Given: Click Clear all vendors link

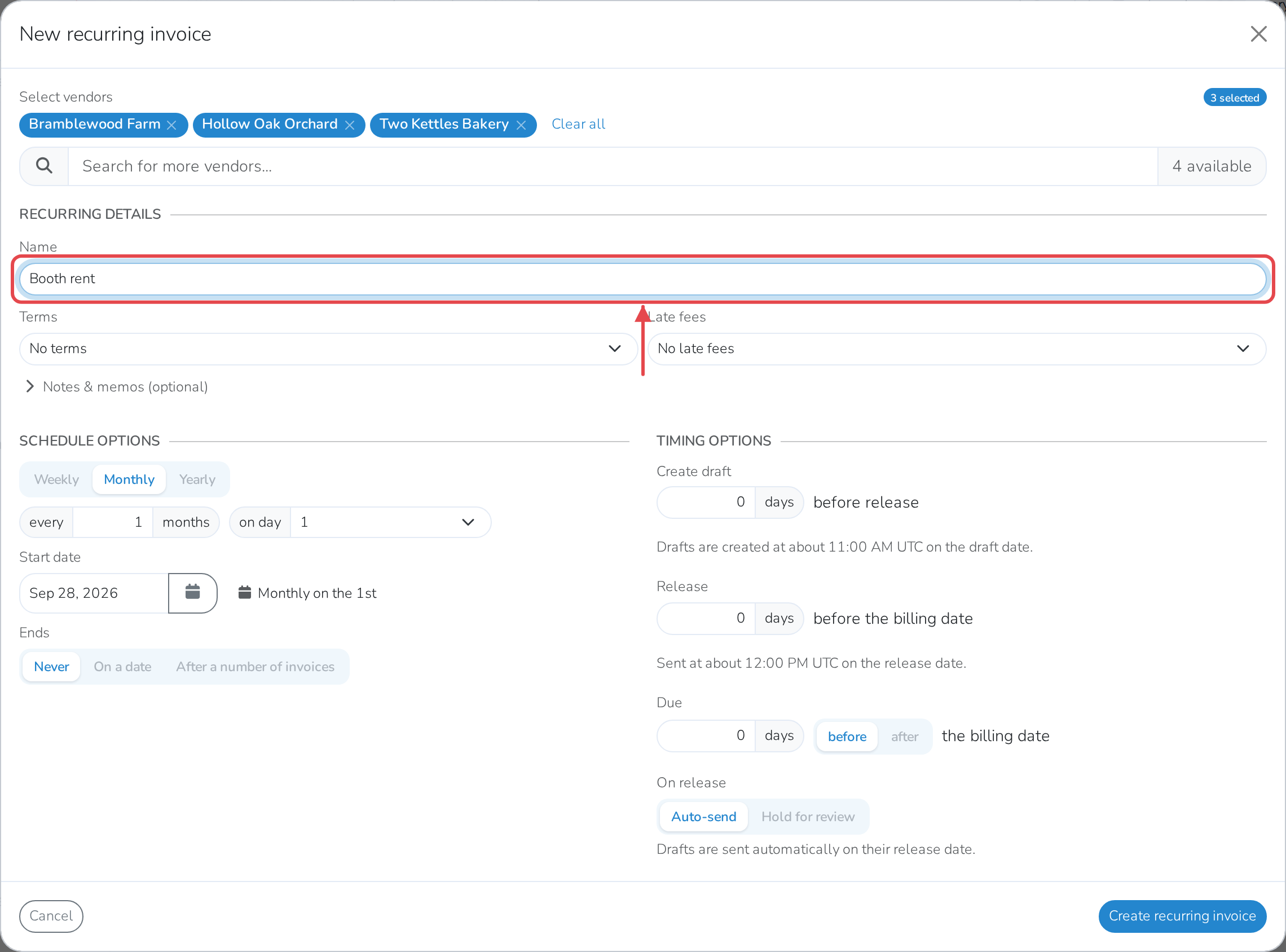Looking at the screenshot, I should (578, 124).
